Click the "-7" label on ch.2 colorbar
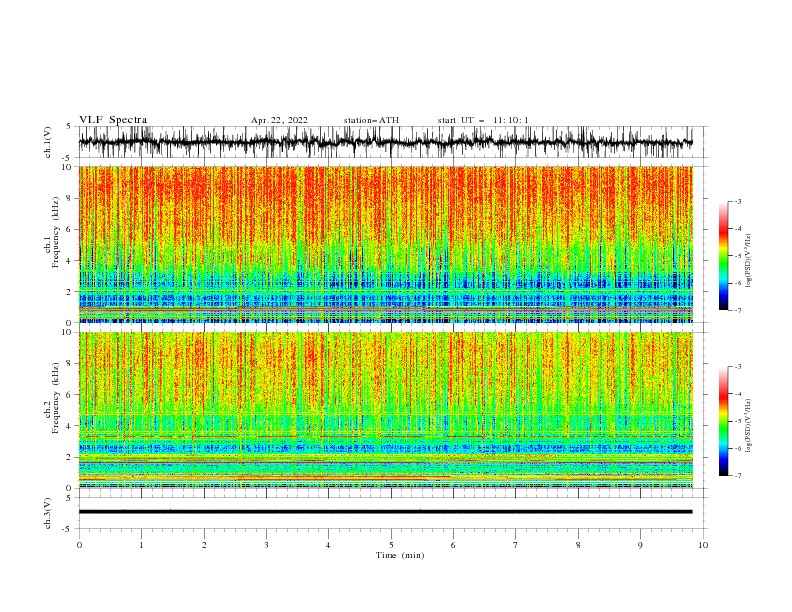Screen dimensions: 792x612 (738, 476)
